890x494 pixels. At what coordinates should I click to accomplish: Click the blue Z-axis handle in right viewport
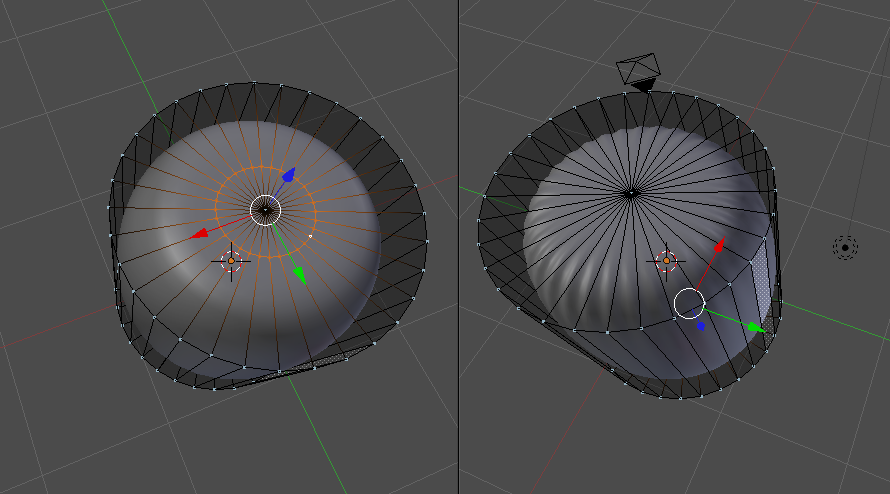[x=700, y=326]
